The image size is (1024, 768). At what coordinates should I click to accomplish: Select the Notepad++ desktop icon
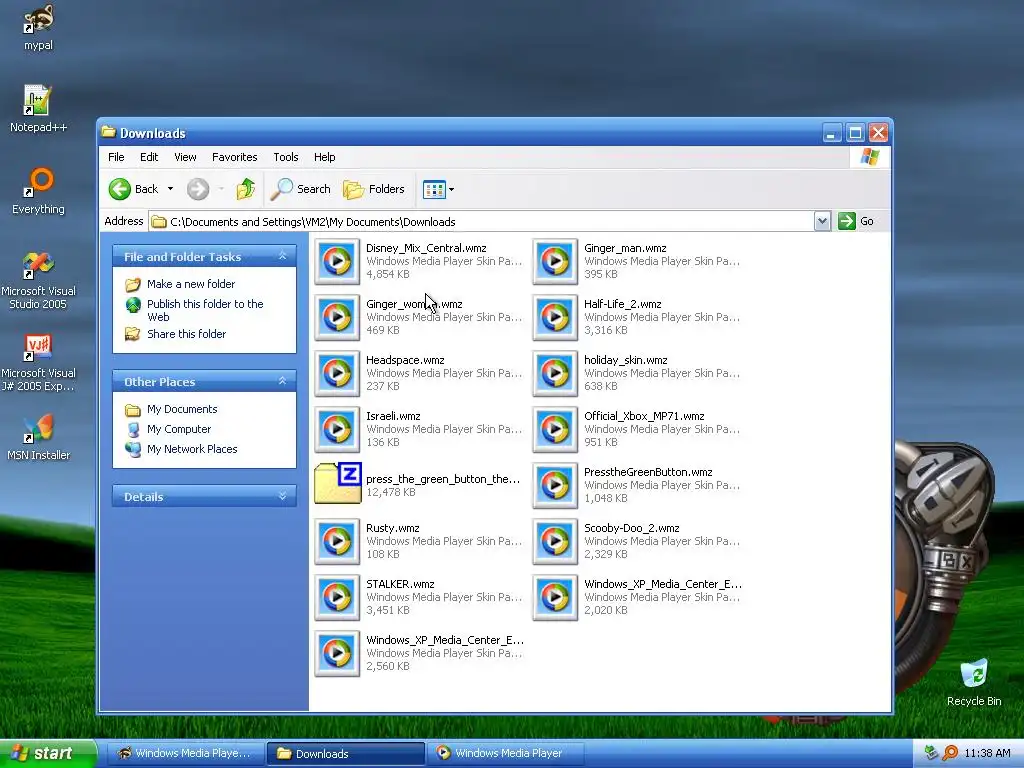pos(38,109)
